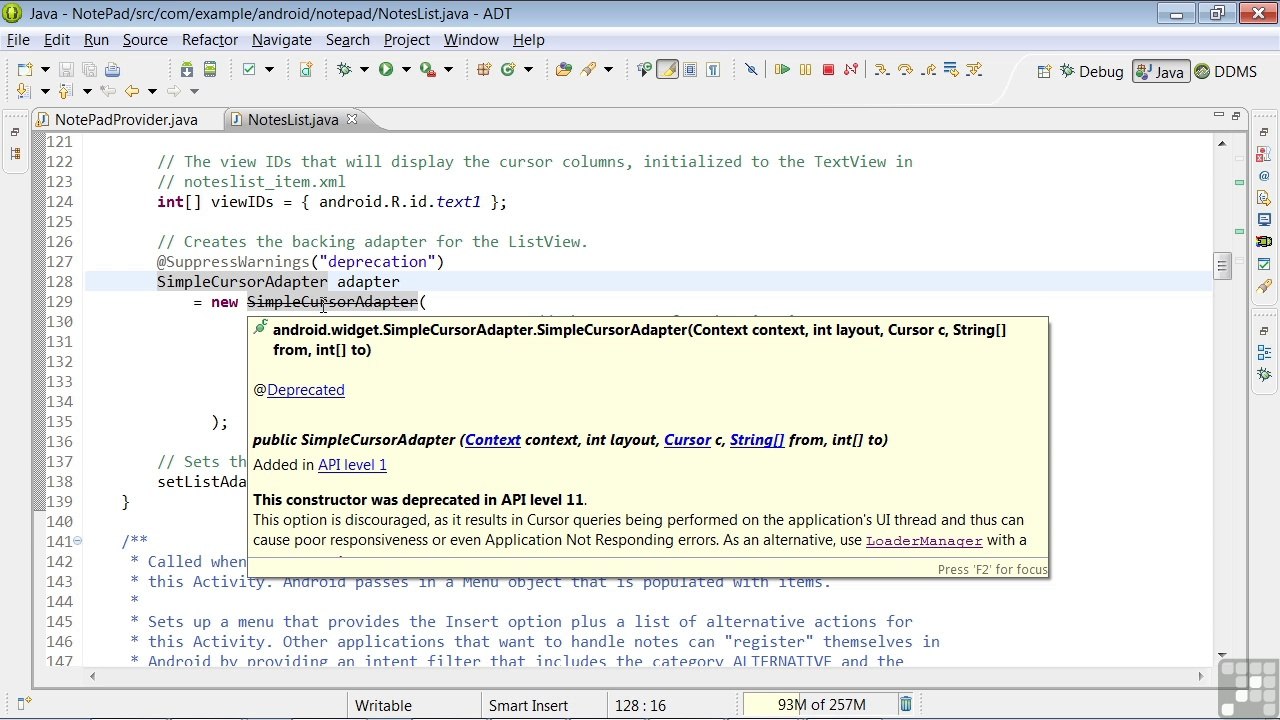Click the New Java Package icon
Image resolution: width=1280 pixels, height=720 pixels.
click(x=484, y=69)
